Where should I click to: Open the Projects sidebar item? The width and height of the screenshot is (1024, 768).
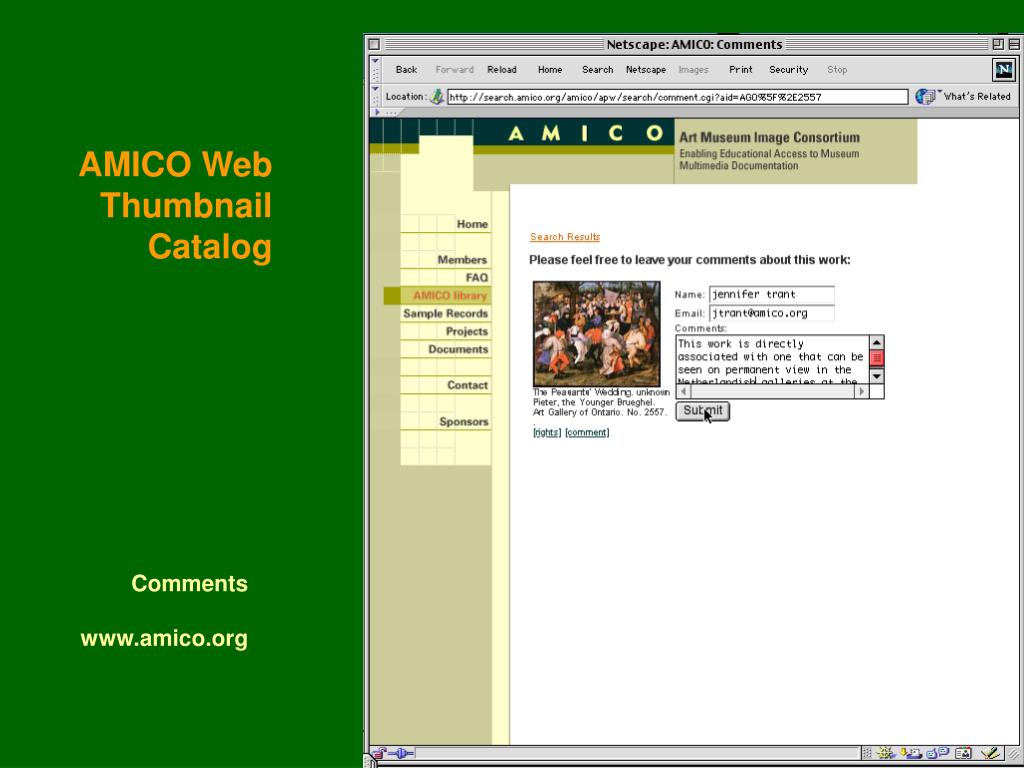pyautogui.click(x=467, y=332)
